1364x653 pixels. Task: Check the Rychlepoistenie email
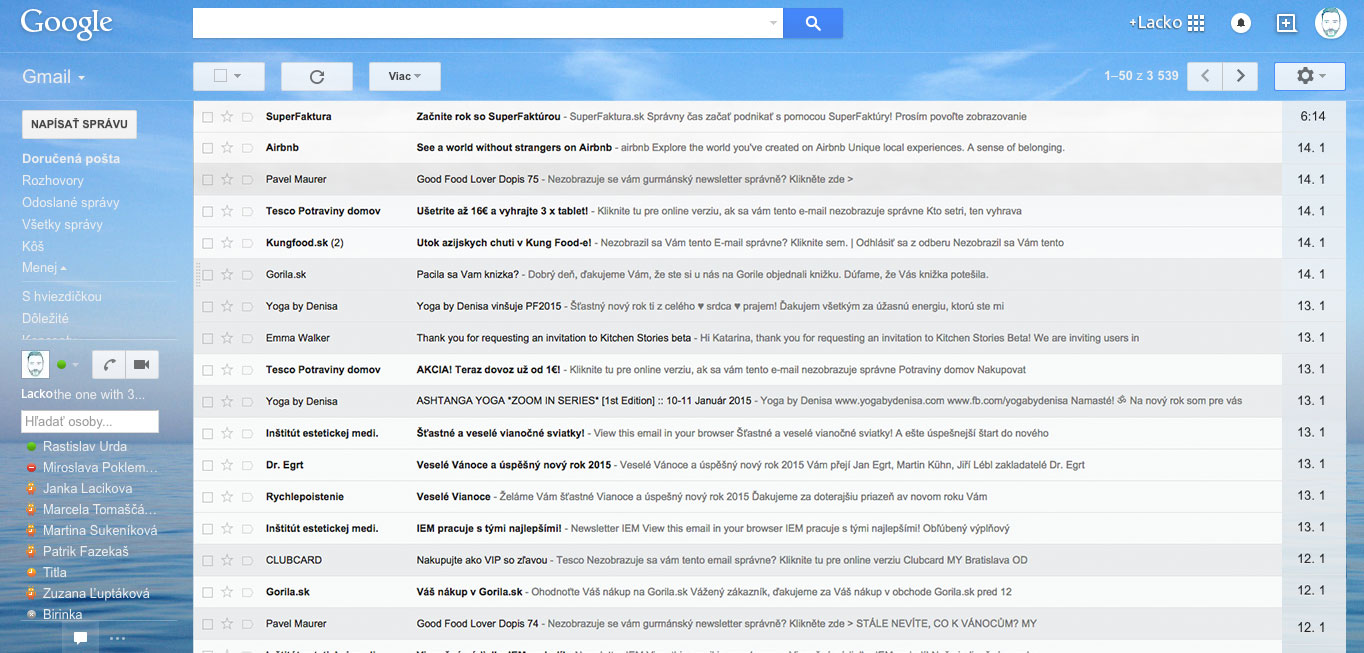pyautogui.click(x=207, y=497)
